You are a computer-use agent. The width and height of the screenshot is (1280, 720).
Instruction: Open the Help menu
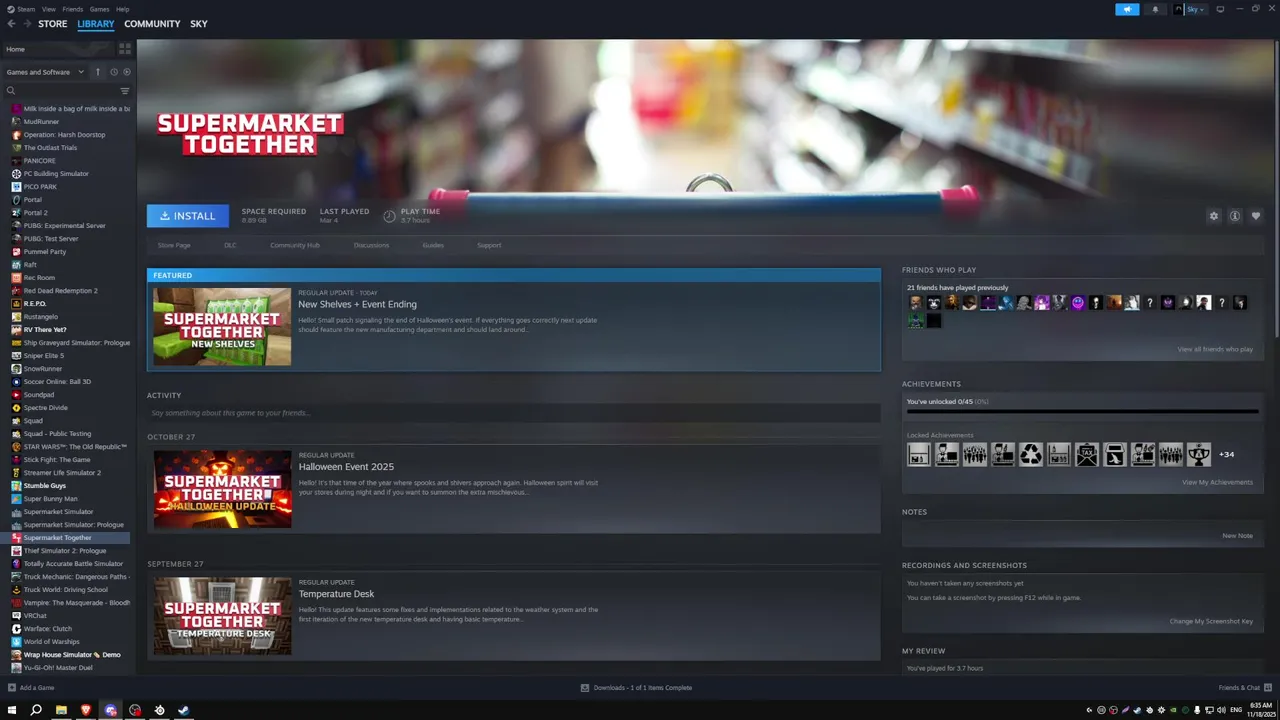coord(122,9)
